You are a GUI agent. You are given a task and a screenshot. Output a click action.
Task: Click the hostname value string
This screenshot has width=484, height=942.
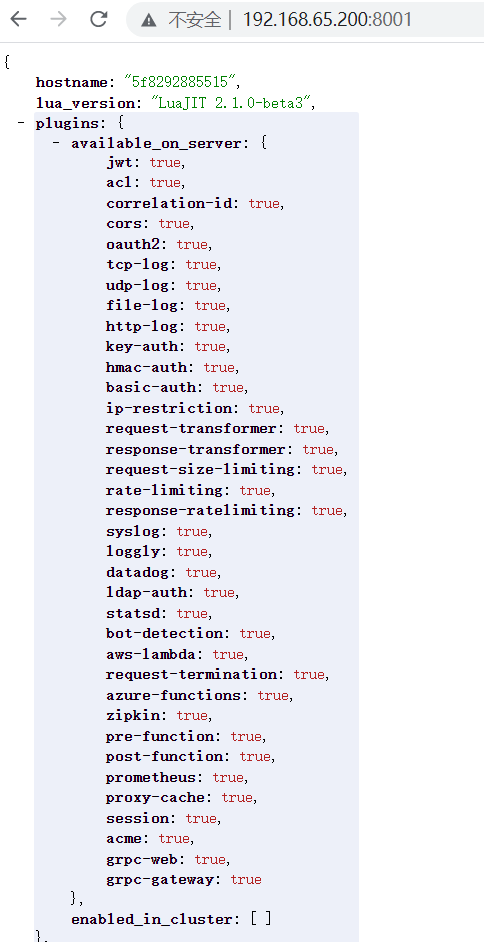coord(181,82)
